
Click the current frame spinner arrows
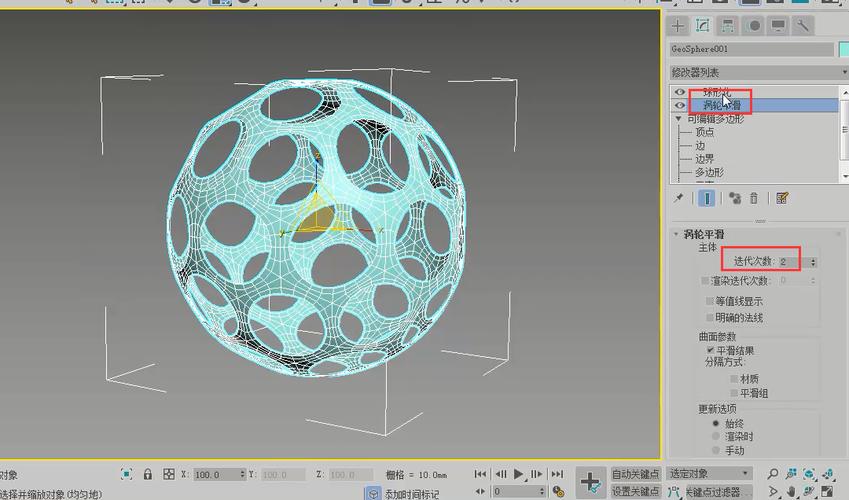[542, 492]
